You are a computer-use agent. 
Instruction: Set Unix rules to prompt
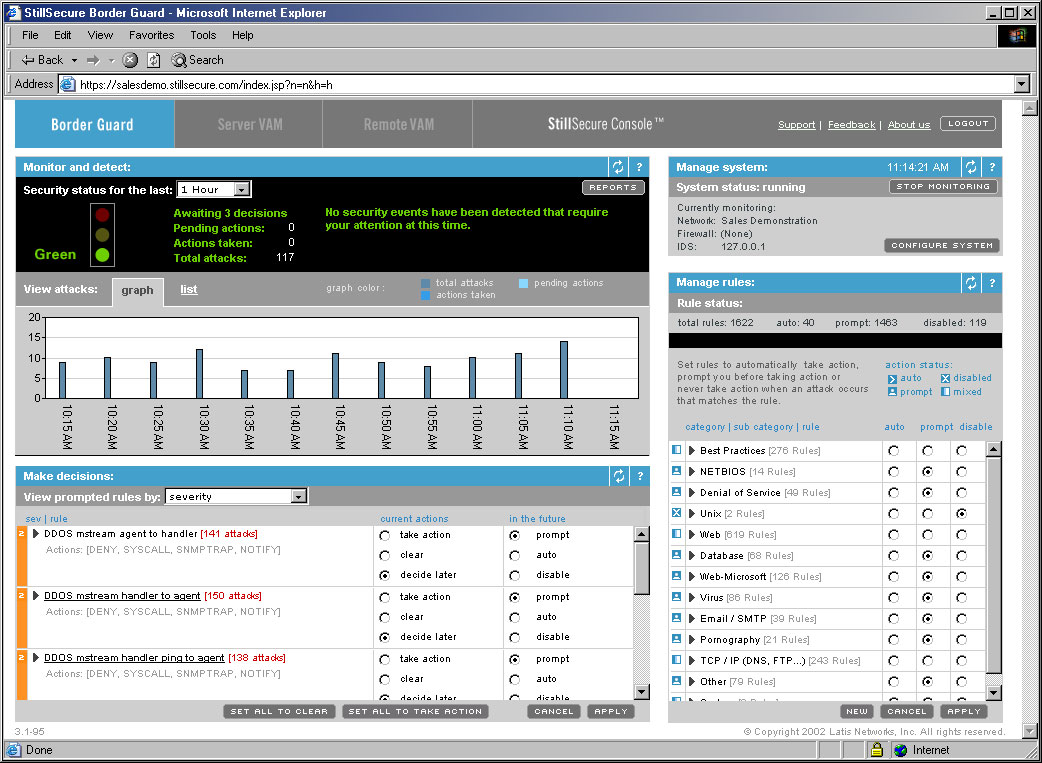[x=928, y=514]
